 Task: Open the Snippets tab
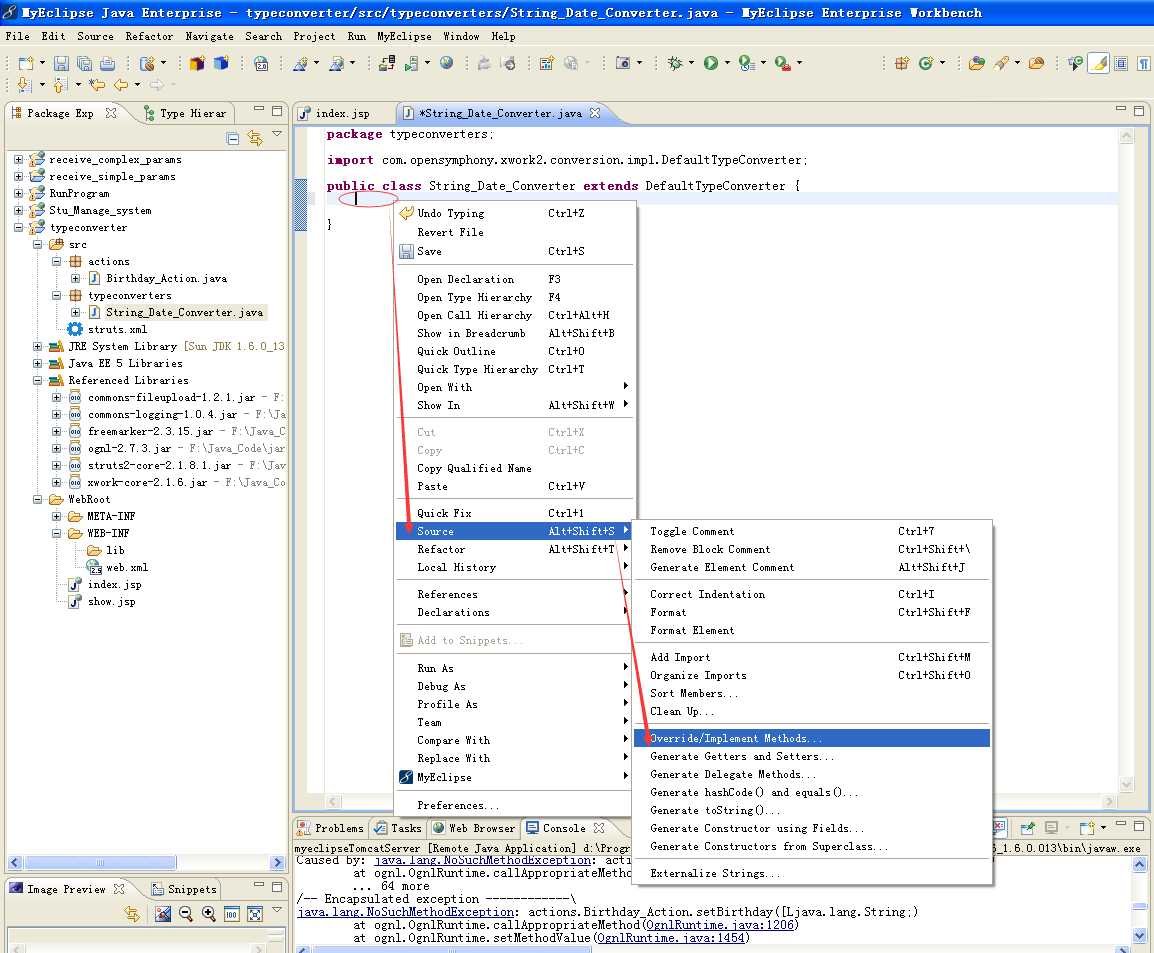[185, 889]
